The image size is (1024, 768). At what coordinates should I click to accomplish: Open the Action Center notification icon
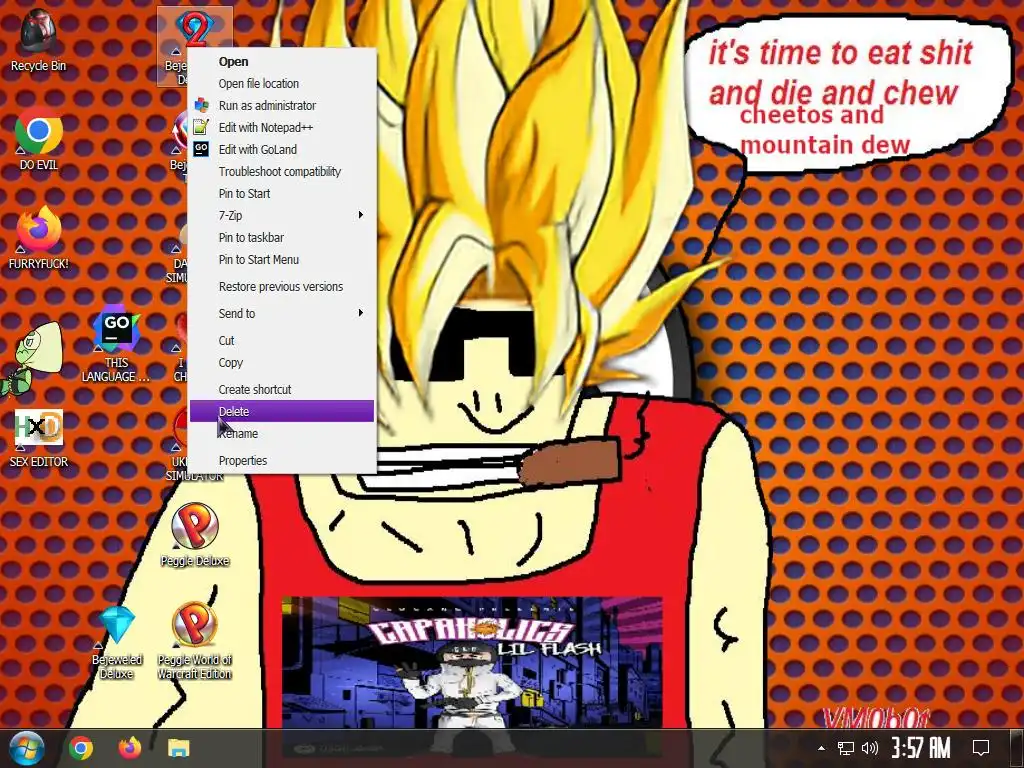click(x=981, y=748)
